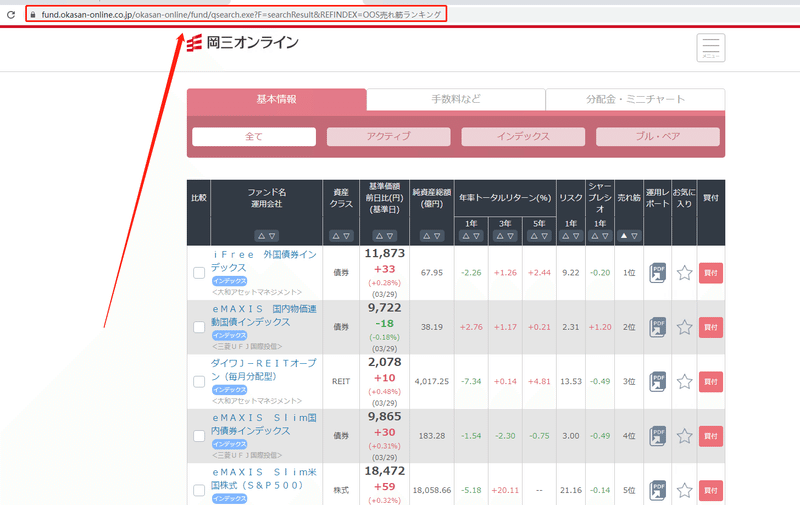Open the hamburger menu at top right
The height and width of the screenshot is (505, 800).
[711, 47]
